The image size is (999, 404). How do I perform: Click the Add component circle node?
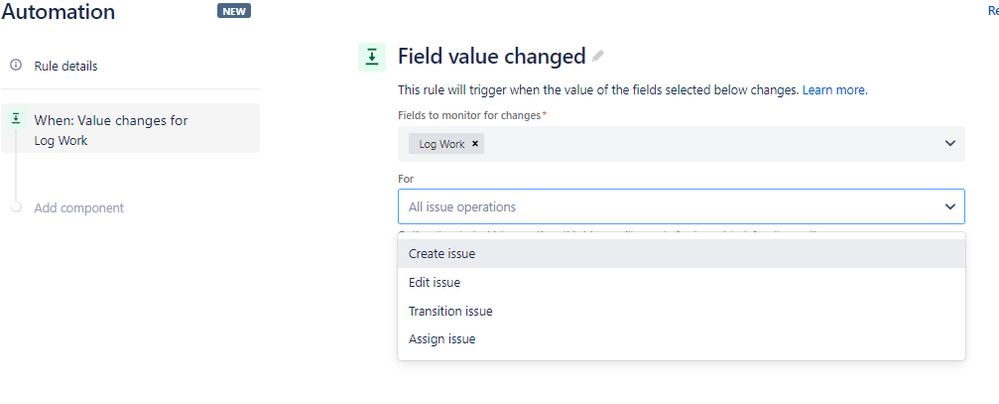click(16, 207)
